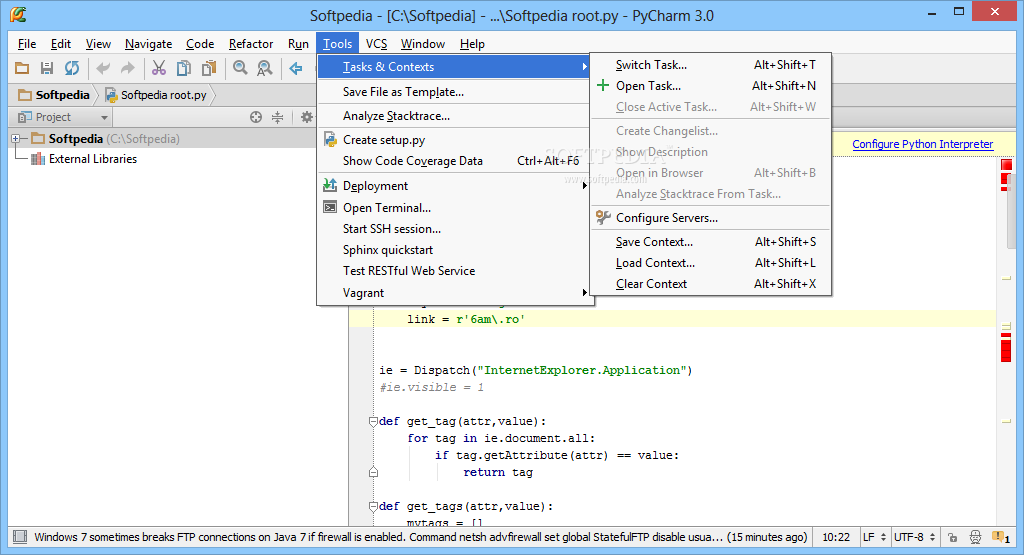Select Show Code Coverage Data item
1024x555 pixels.
455,161
